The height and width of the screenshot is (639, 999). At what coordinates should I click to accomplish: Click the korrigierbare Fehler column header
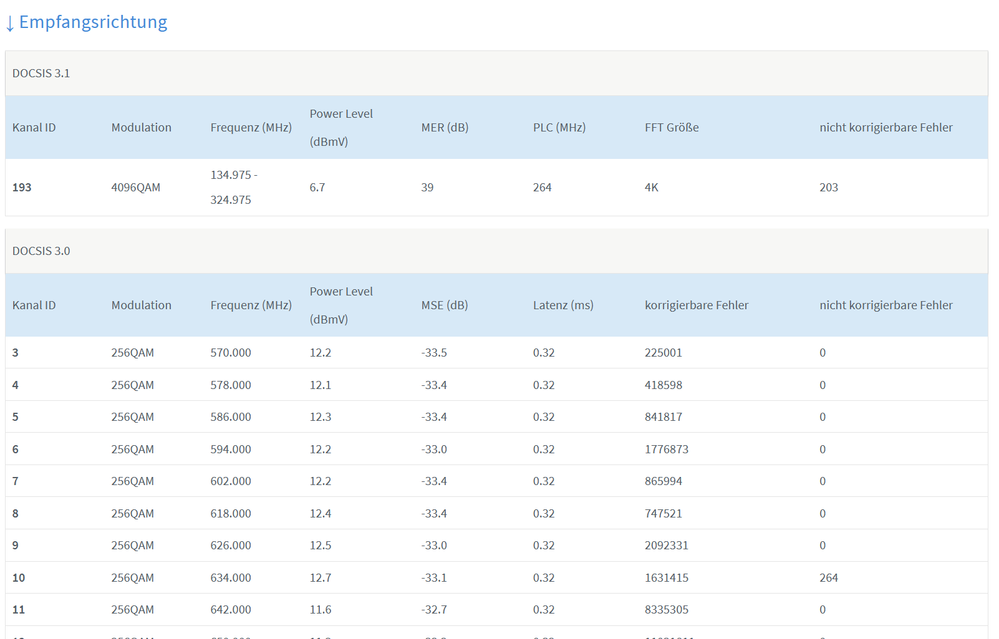696,305
